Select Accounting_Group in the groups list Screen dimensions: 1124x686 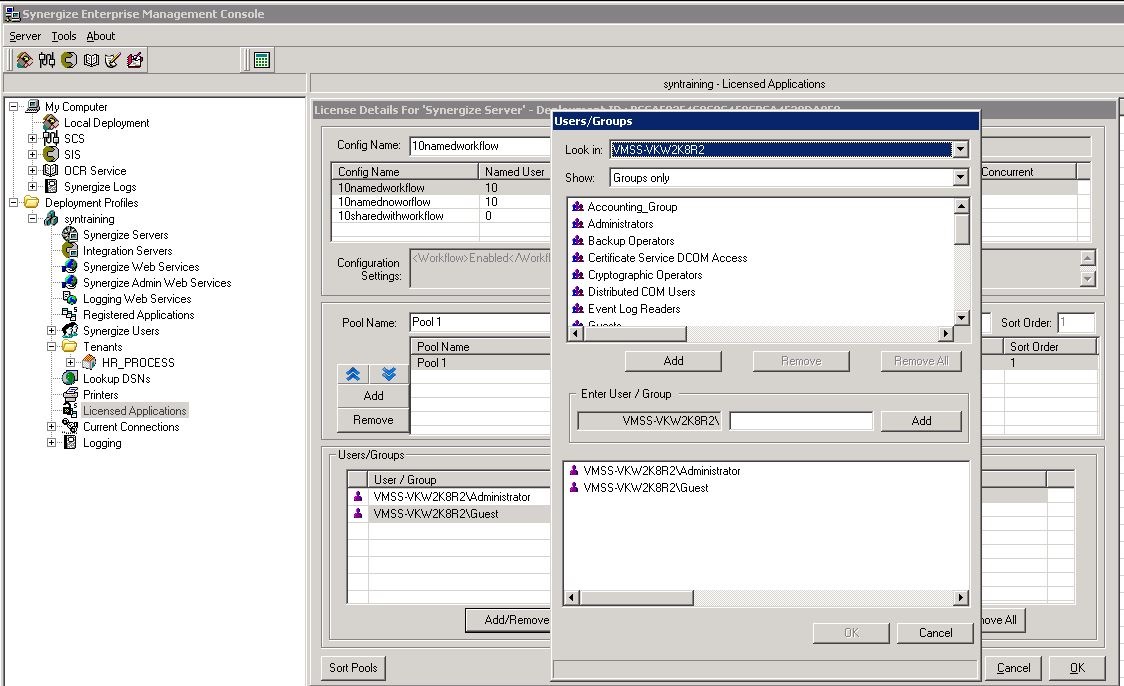[x=632, y=206]
